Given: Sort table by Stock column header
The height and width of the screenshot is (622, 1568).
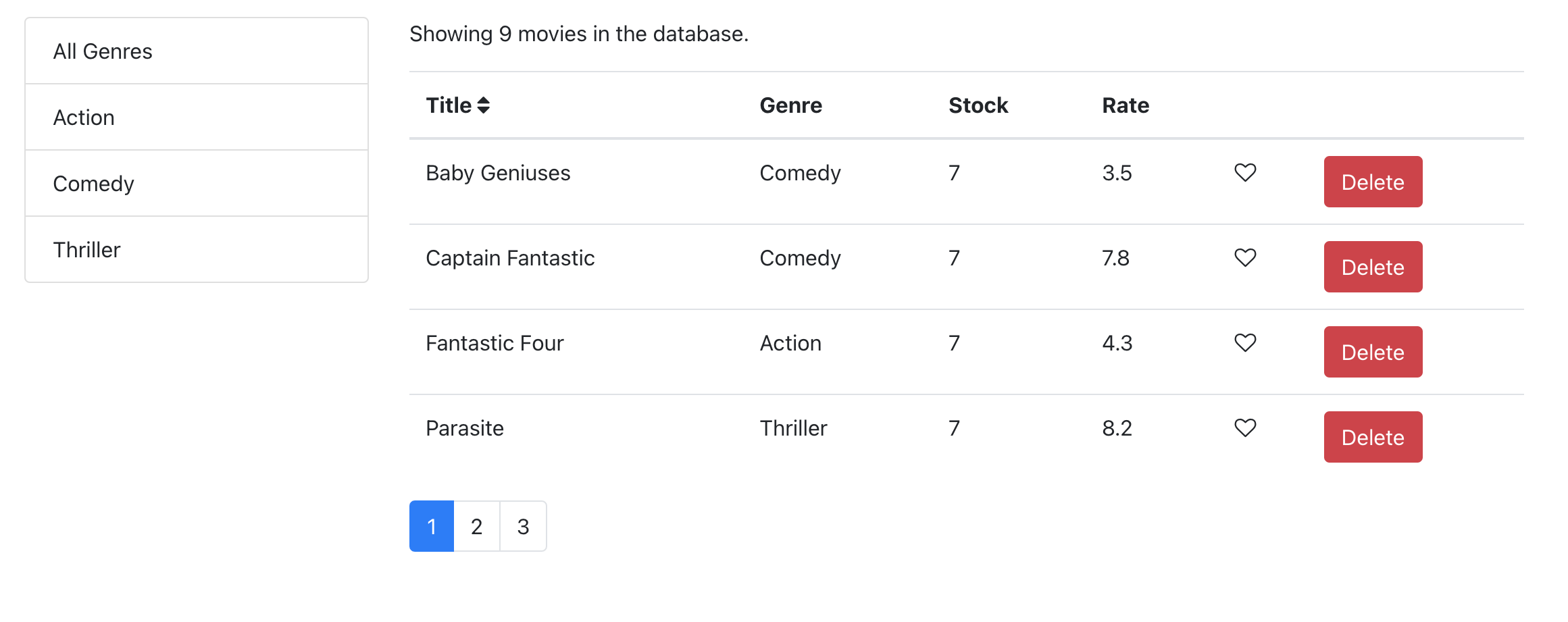Looking at the screenshot, I should (x=978, y=105).
